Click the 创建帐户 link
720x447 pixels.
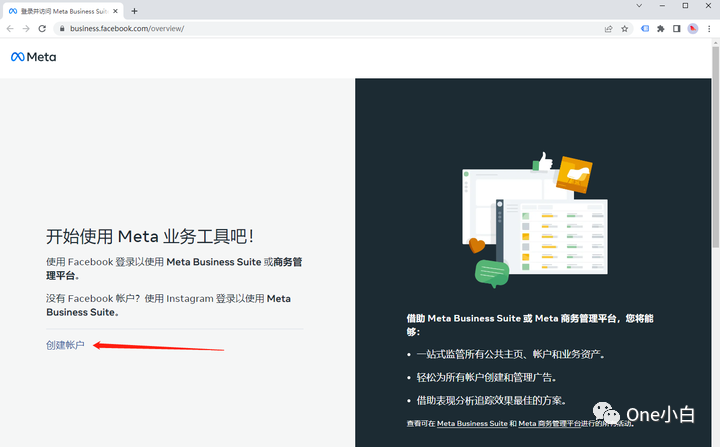pos(65,345)
